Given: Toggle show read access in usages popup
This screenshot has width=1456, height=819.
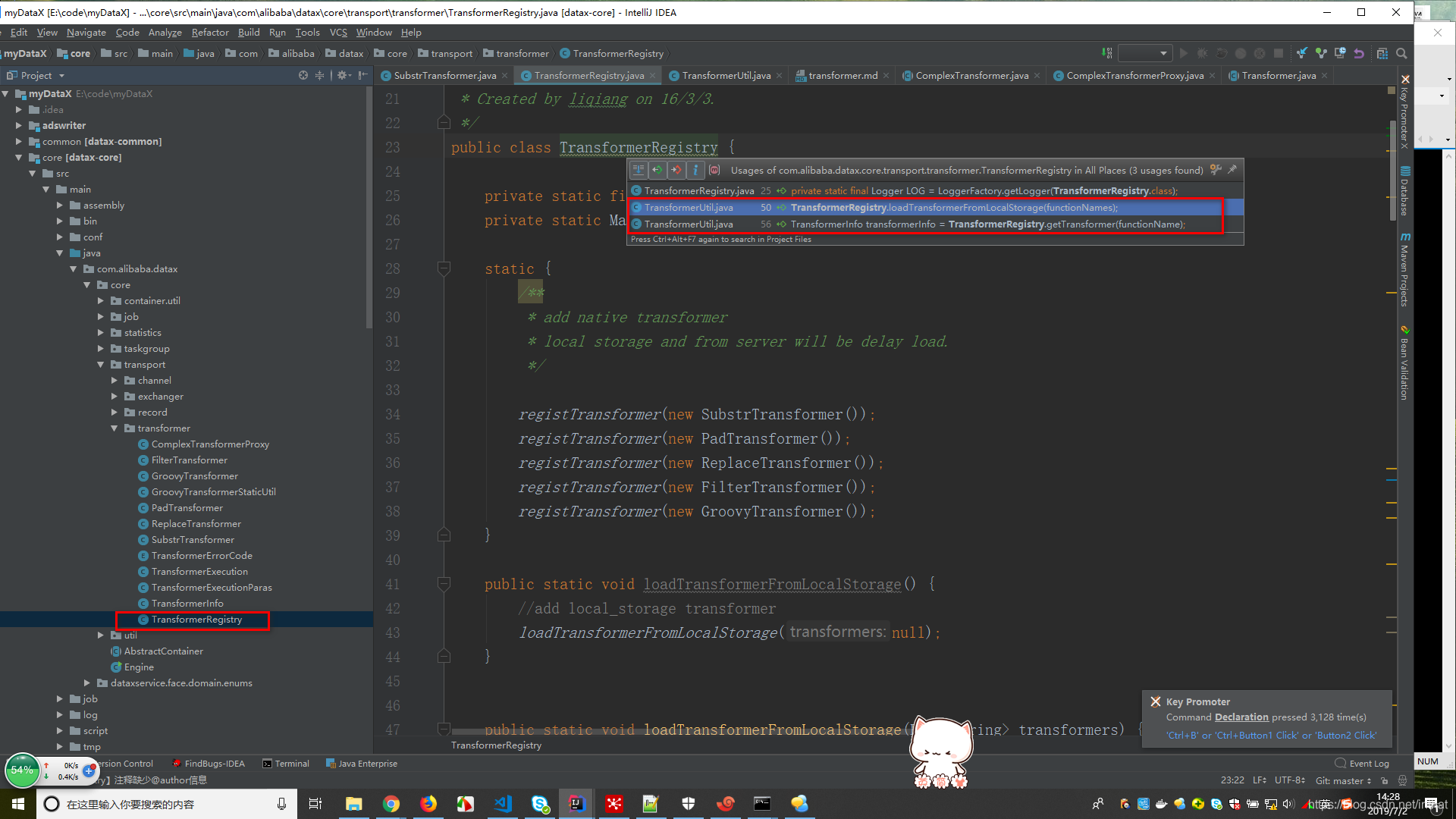Looking at the screenshot, I should tap(657, 170).
